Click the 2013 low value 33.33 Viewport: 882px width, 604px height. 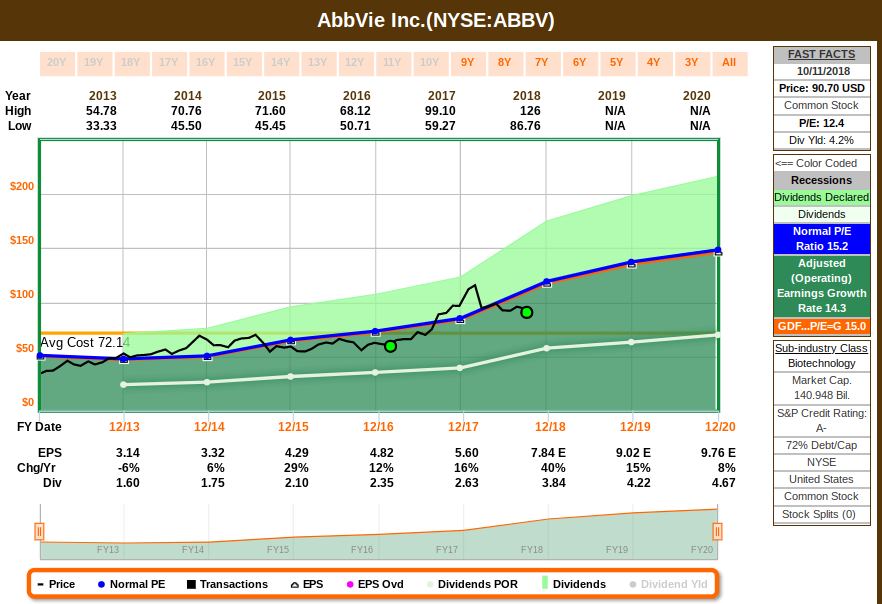[101, 126]
